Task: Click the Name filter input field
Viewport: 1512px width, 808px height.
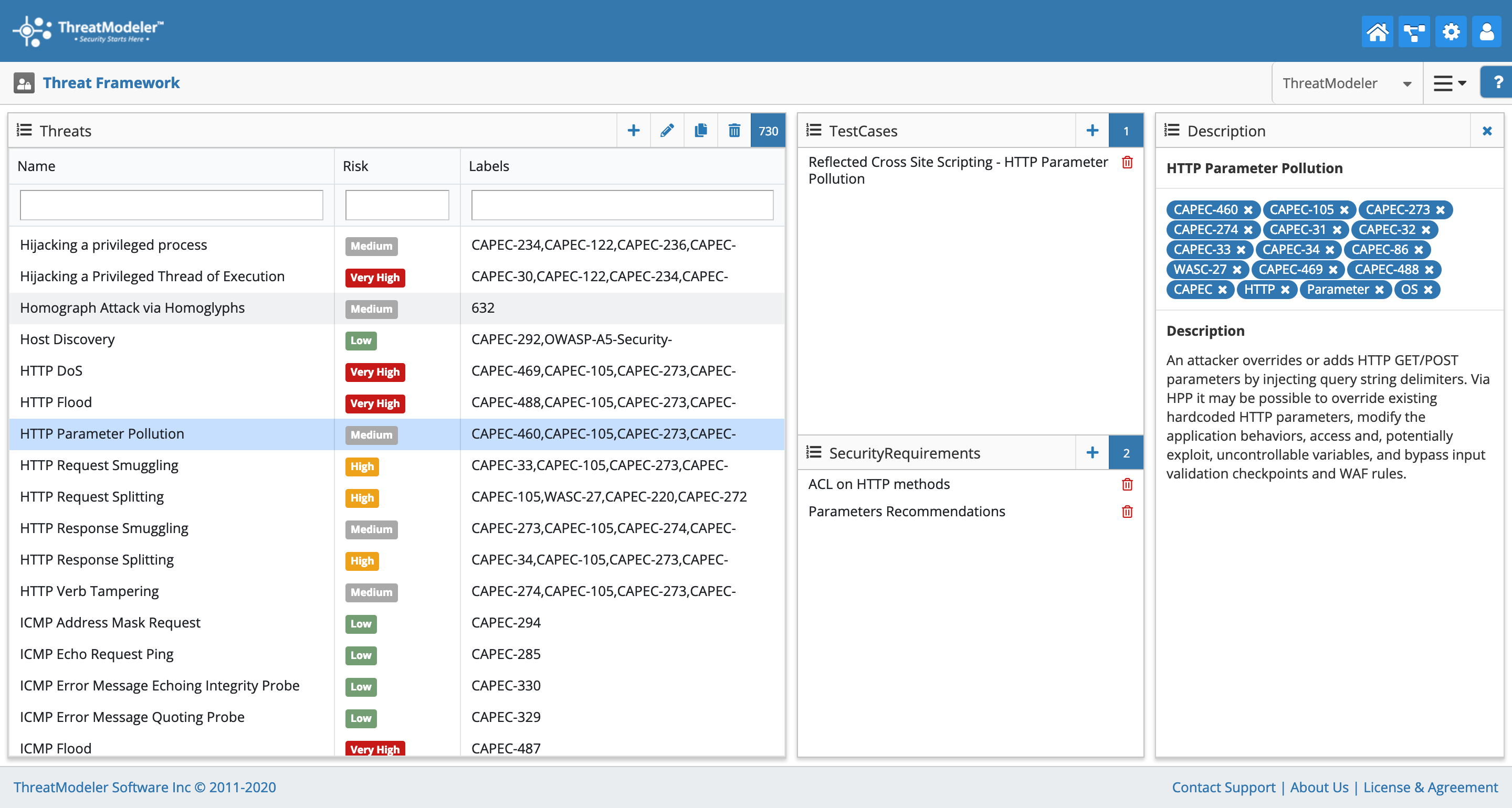Action: click(x=171, y=205)
